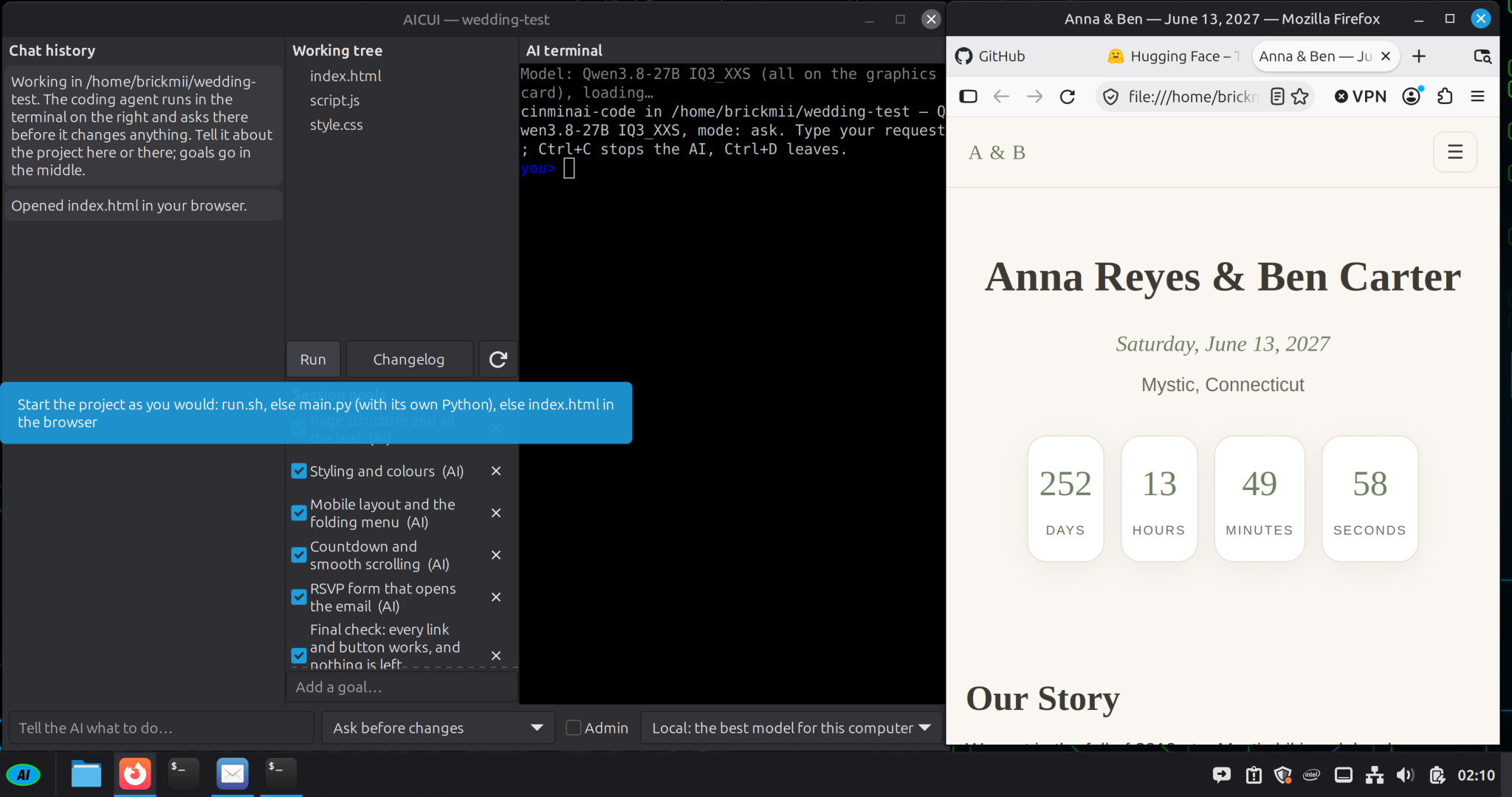This screenshot has width=1512, height=797.
Task: Go forward in Firefox history
Action: coord(1034,97)
